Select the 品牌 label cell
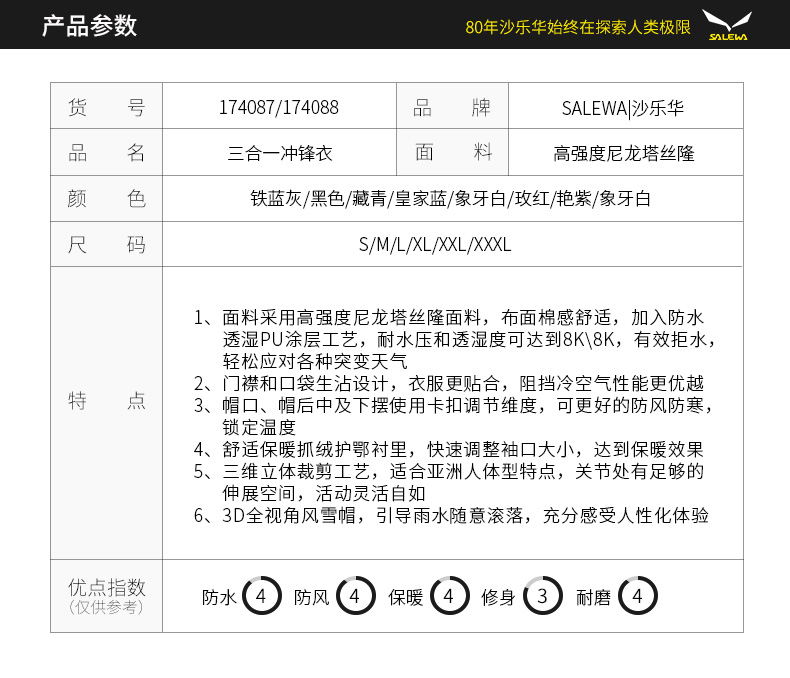This screenshot has width=790, height=678. (x=452, y=106)
